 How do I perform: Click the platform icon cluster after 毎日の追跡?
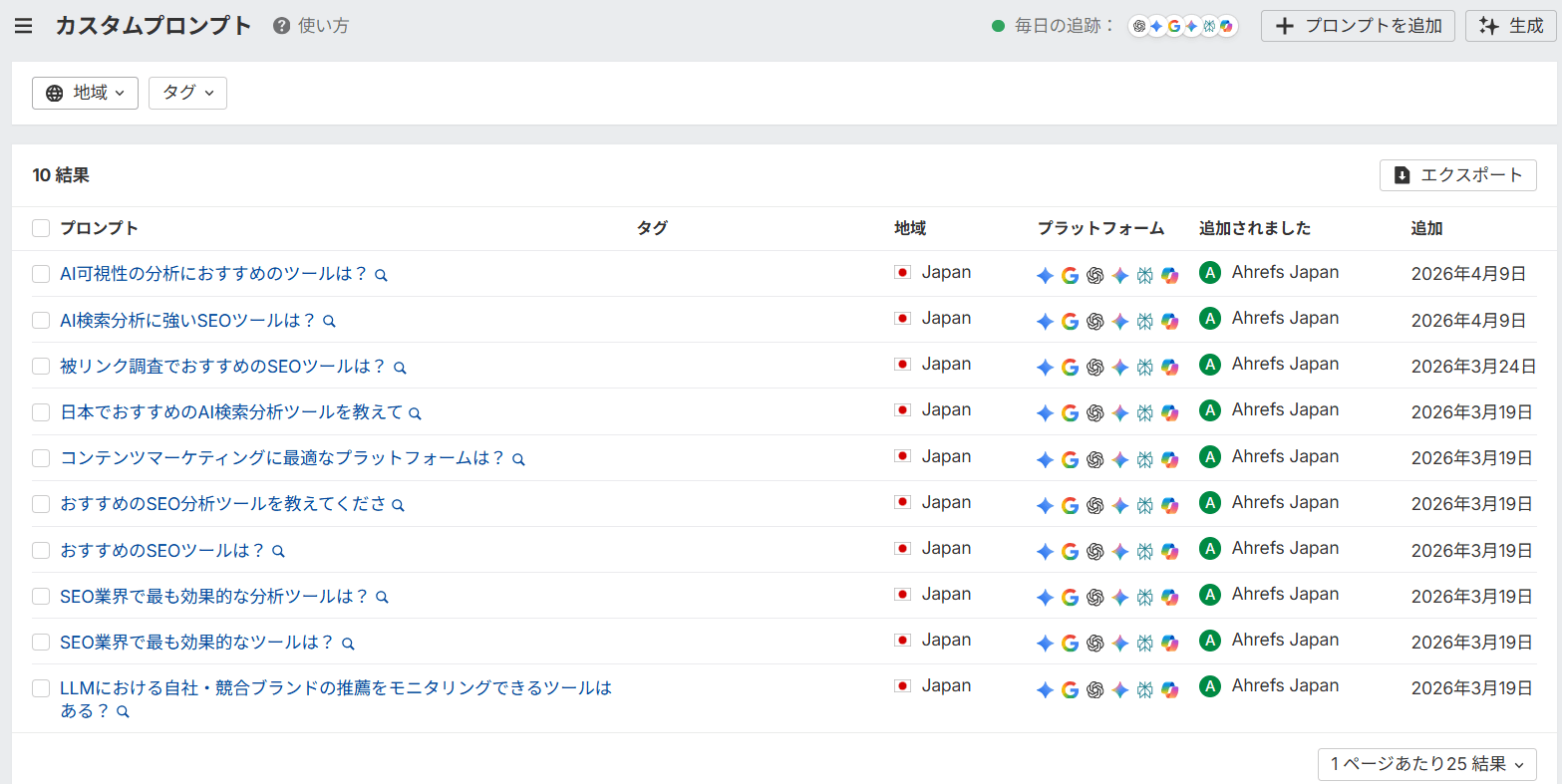(1182, 26)
